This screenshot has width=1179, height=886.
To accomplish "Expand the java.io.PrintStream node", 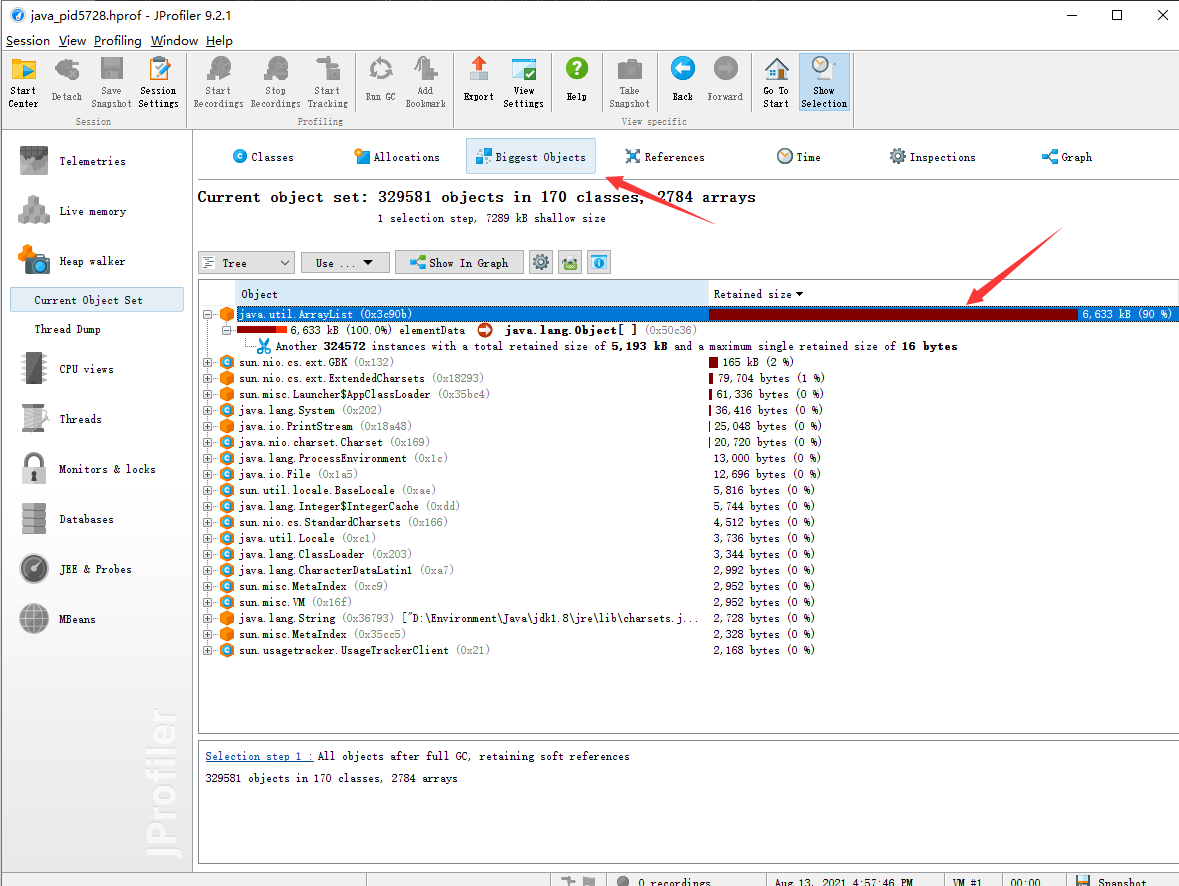I will pos(208,426).
